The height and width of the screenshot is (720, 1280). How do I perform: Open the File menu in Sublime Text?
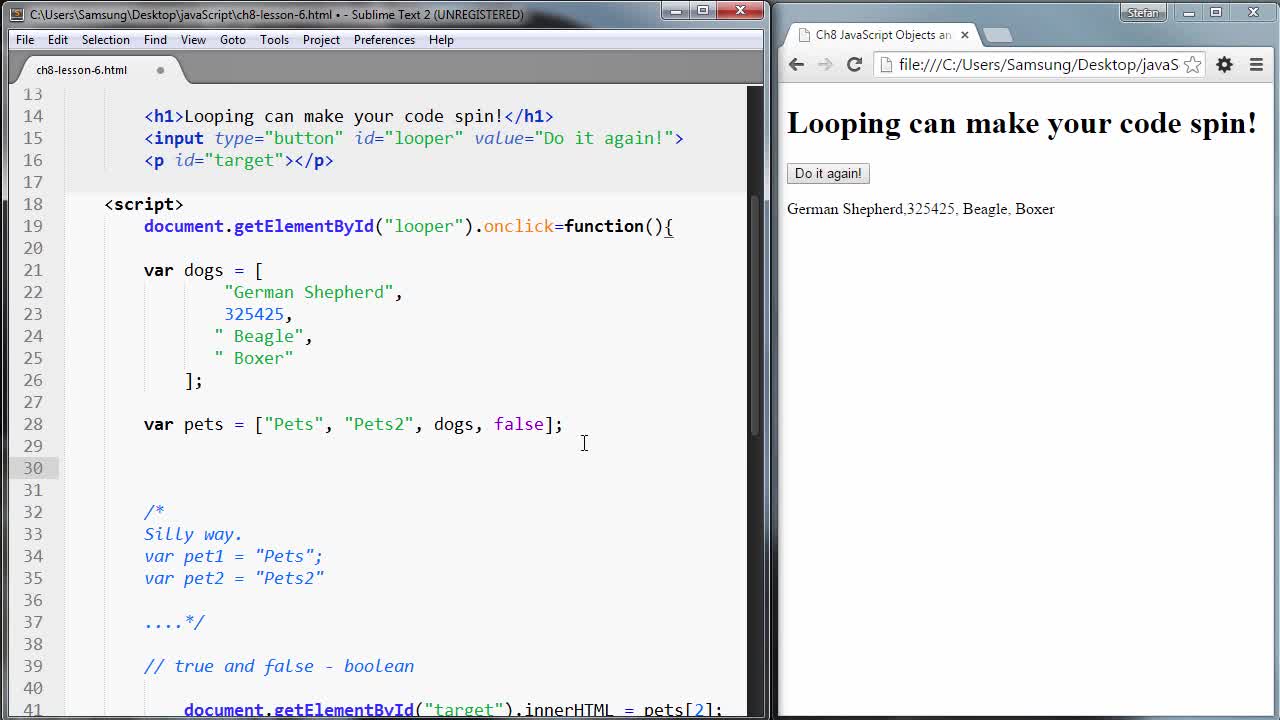click(x=25, y=40)
